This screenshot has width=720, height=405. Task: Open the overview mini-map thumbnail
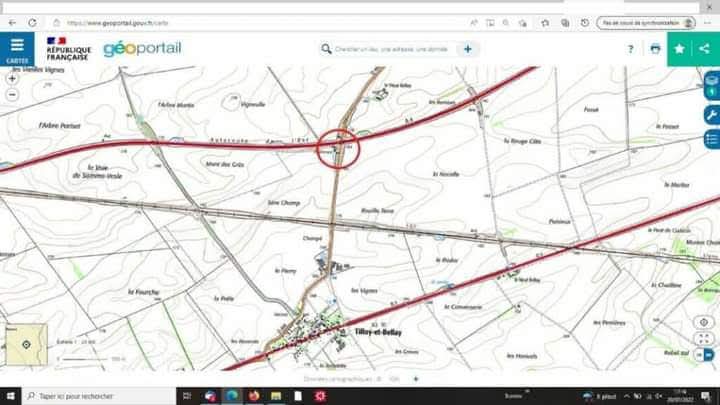(26, 344)
